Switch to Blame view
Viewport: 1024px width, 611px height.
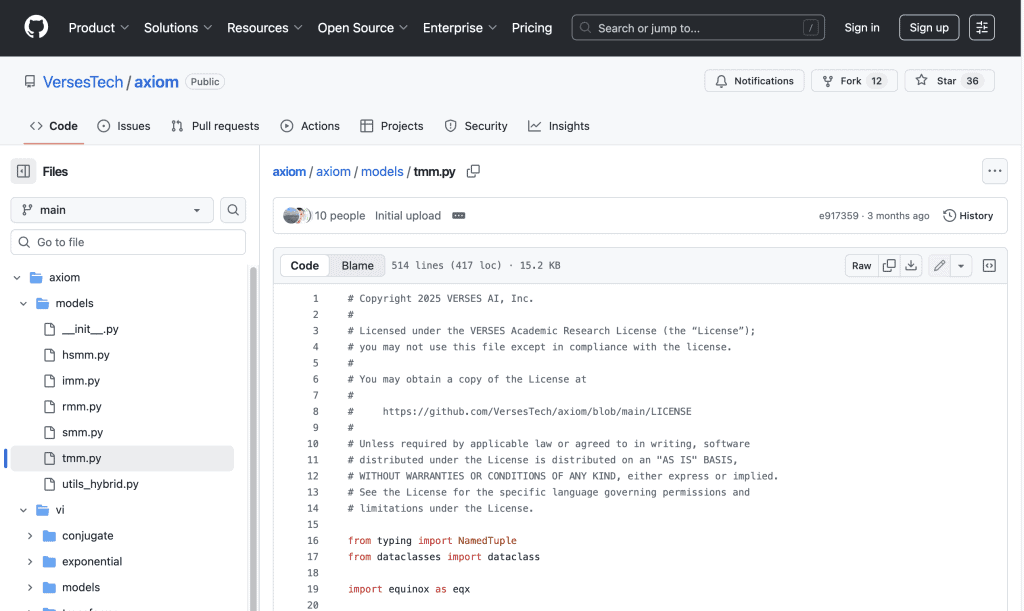pyautogui.click(x=357, y=266)
